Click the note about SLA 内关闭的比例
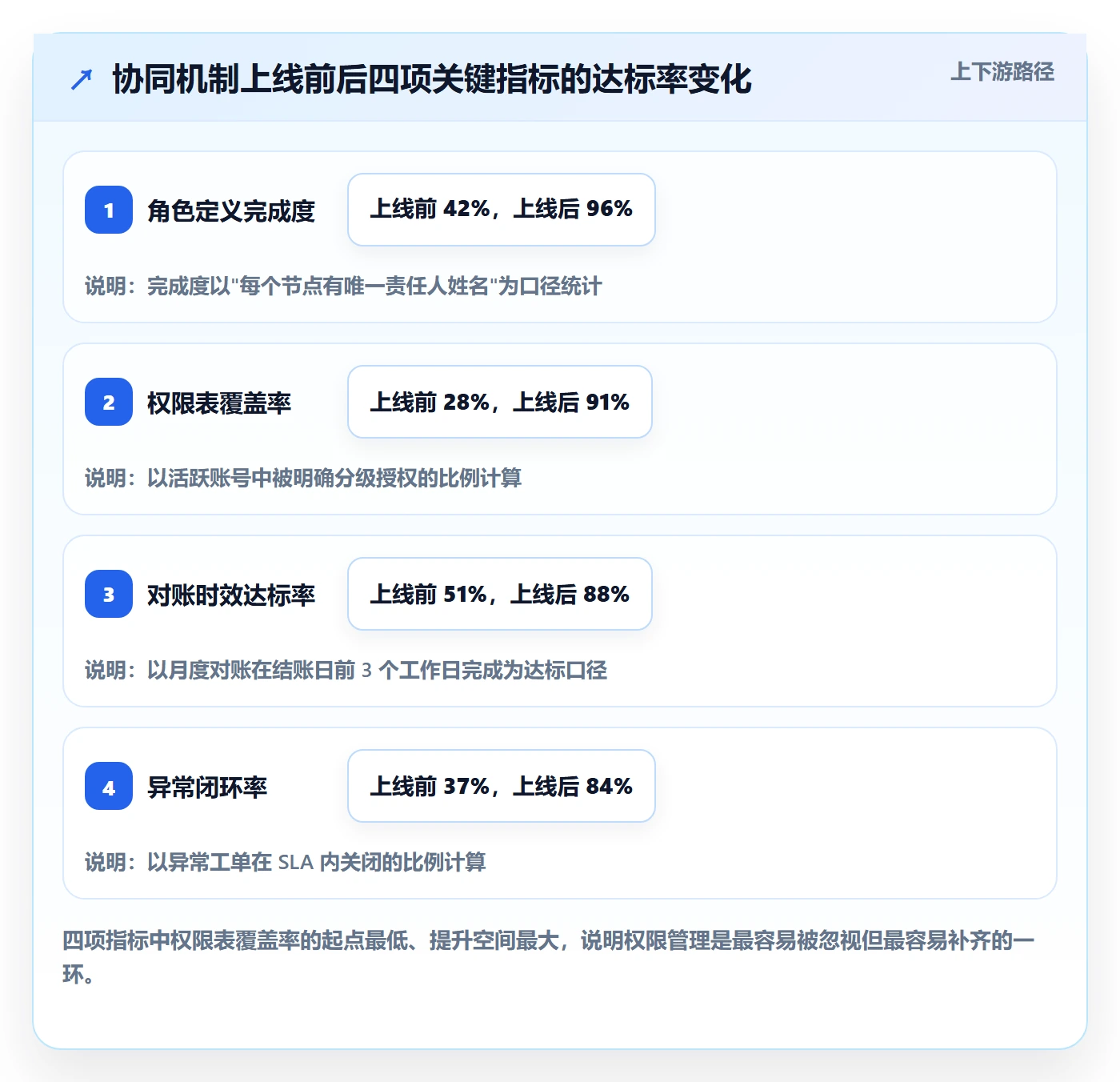 pos(286,862)
